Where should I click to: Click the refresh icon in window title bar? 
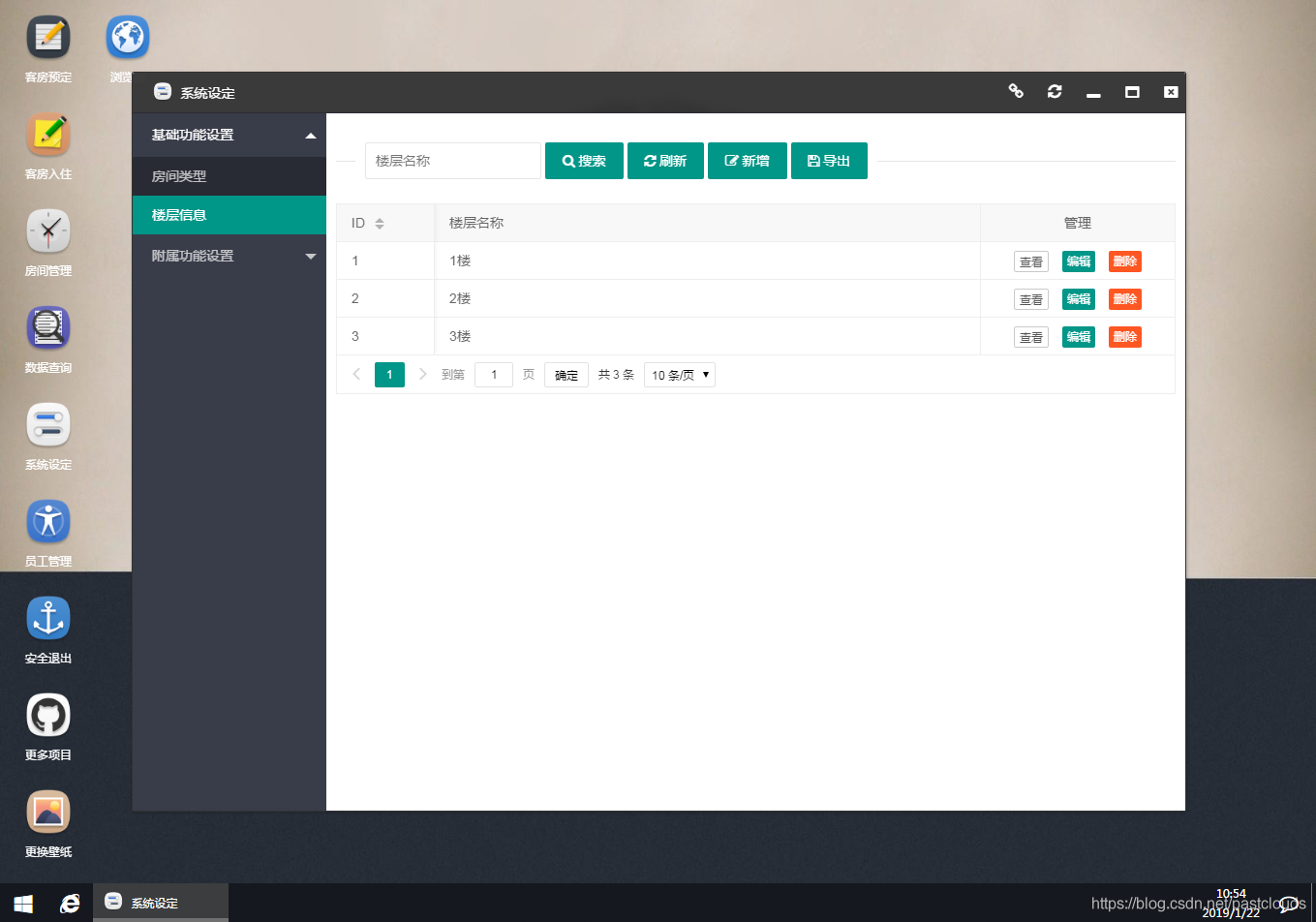click(1055, 91)
